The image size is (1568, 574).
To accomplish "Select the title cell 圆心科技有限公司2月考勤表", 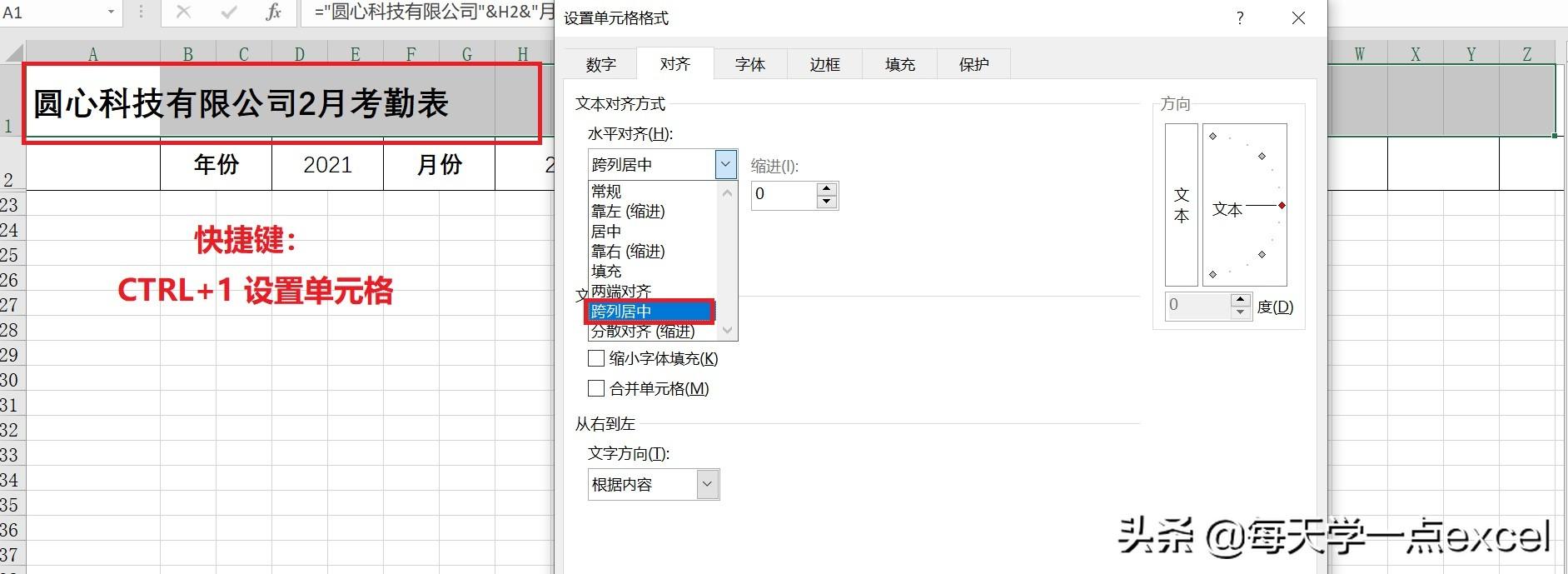I will click(x=241, y=104).
